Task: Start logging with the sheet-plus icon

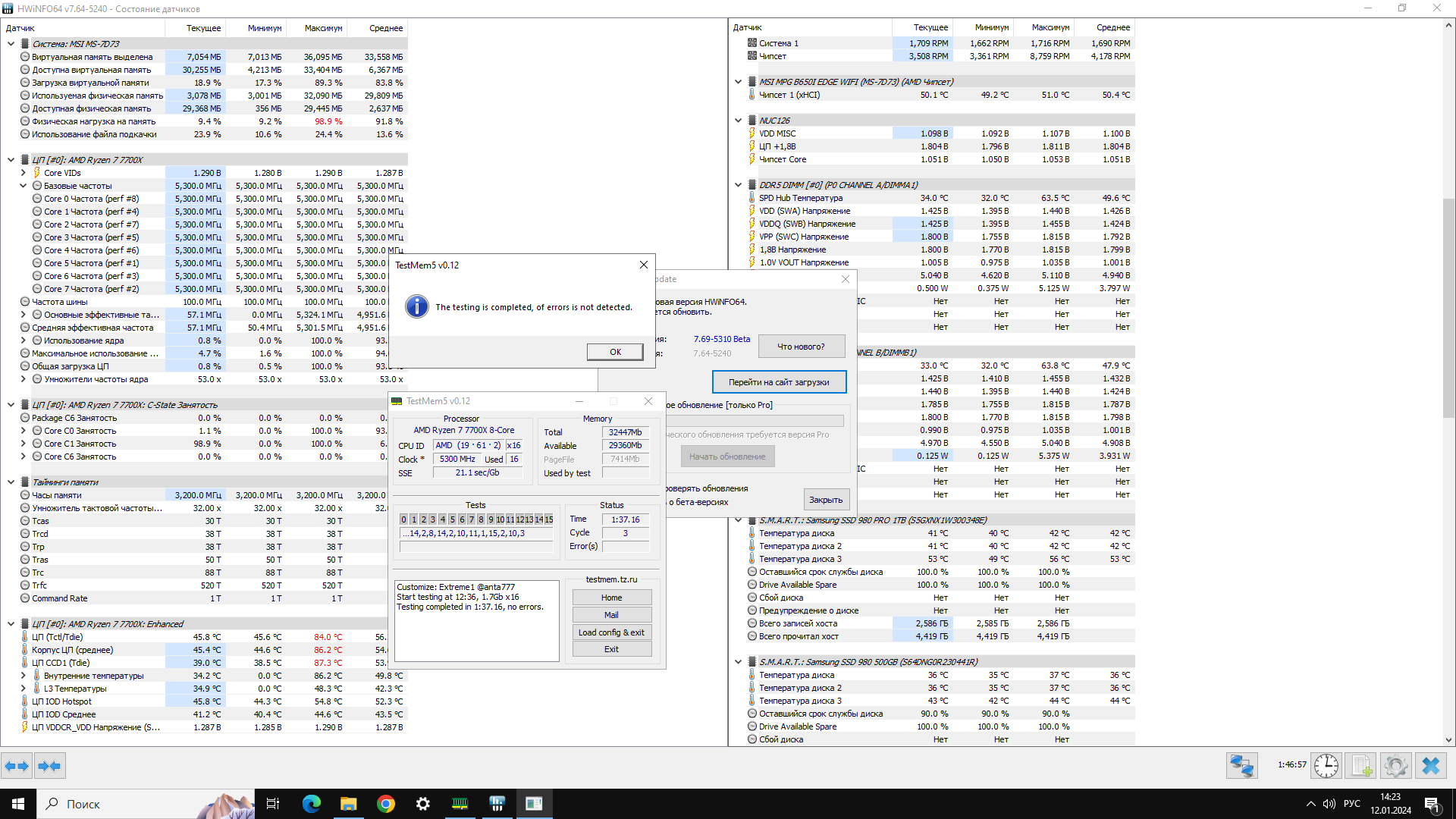Action: click(1360, 766)
